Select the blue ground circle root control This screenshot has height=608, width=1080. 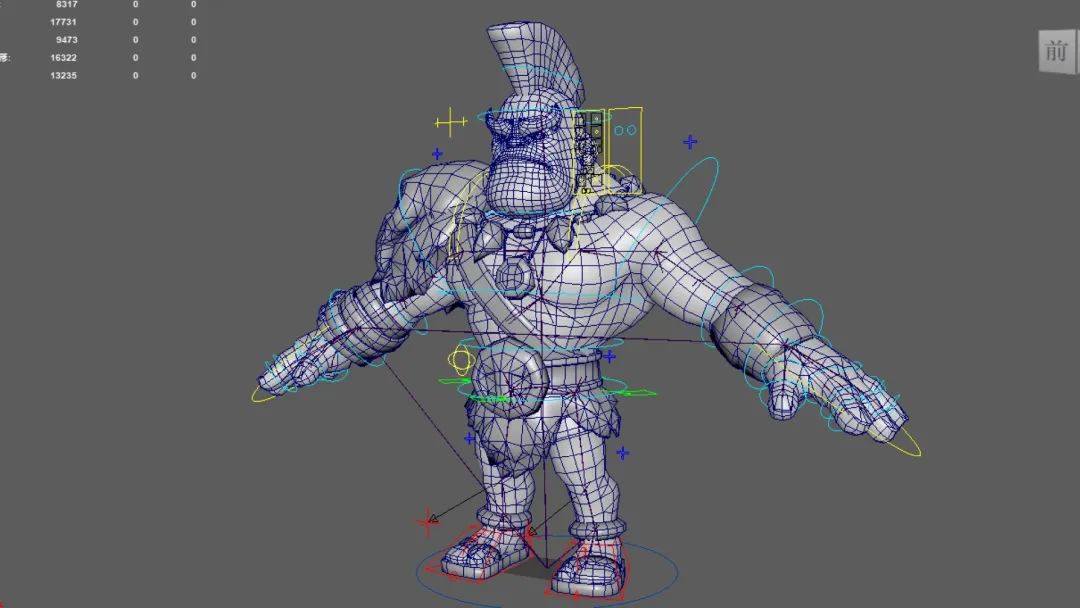pyautogui.click(x=547, y=573)
